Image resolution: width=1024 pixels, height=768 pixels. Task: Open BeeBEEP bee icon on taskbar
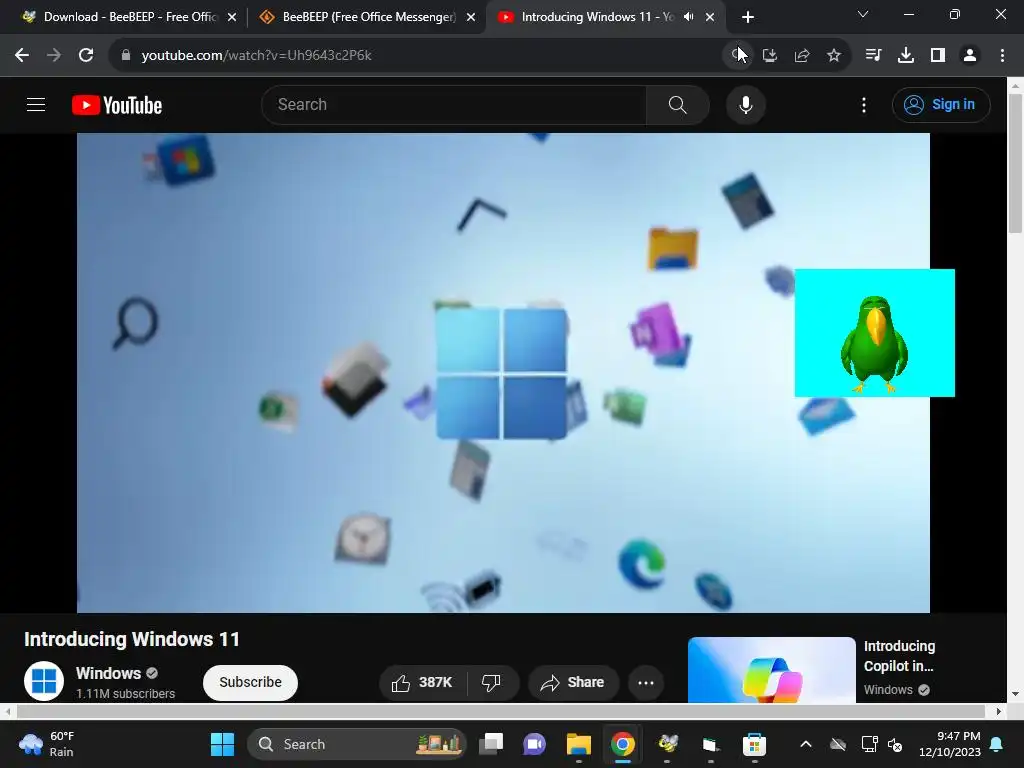pyautogui.click(x=667, y=744)
